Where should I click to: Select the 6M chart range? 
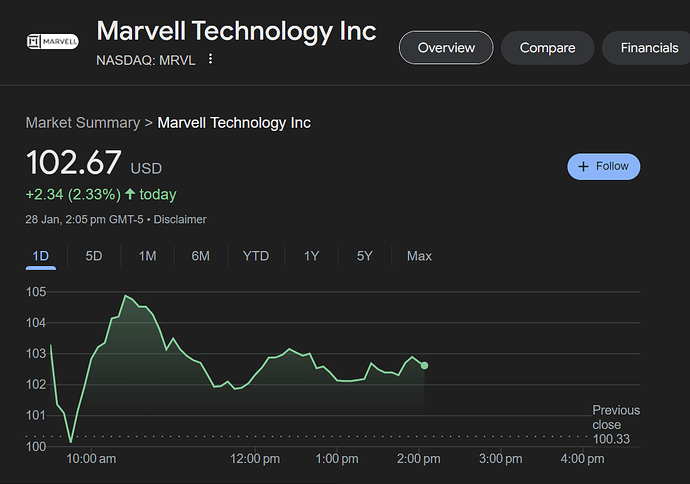click(200, 256)
